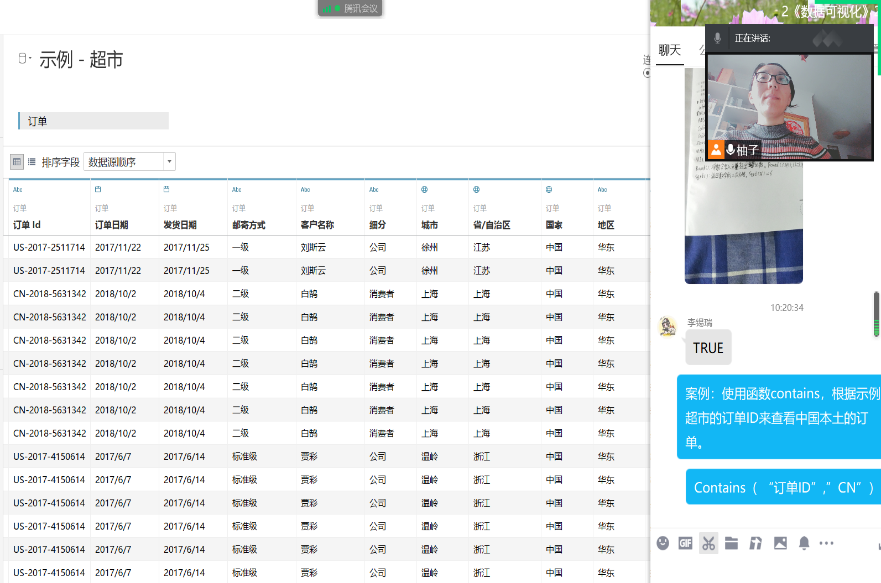Select the connection radio button partially visible
This screenshot has width=881, height=583.
tap(646, 72)
